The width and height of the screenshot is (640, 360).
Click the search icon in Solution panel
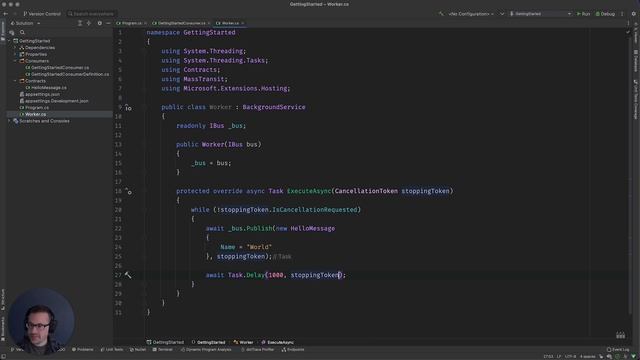22,33
